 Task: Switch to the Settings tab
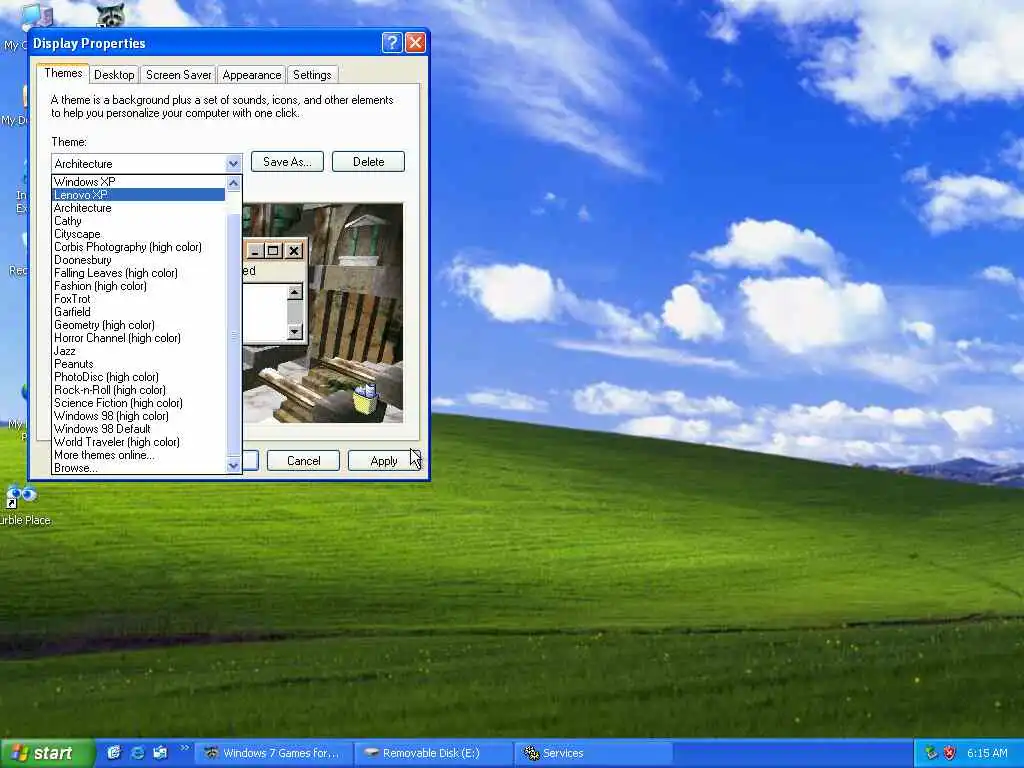(312, 75)
